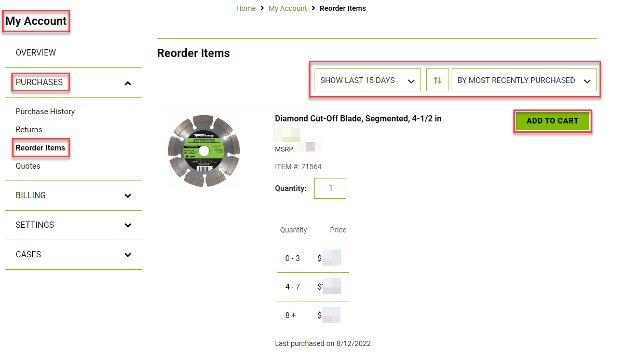
Task: Go to Overview in account menu
Action: click(x=36, y=53)
